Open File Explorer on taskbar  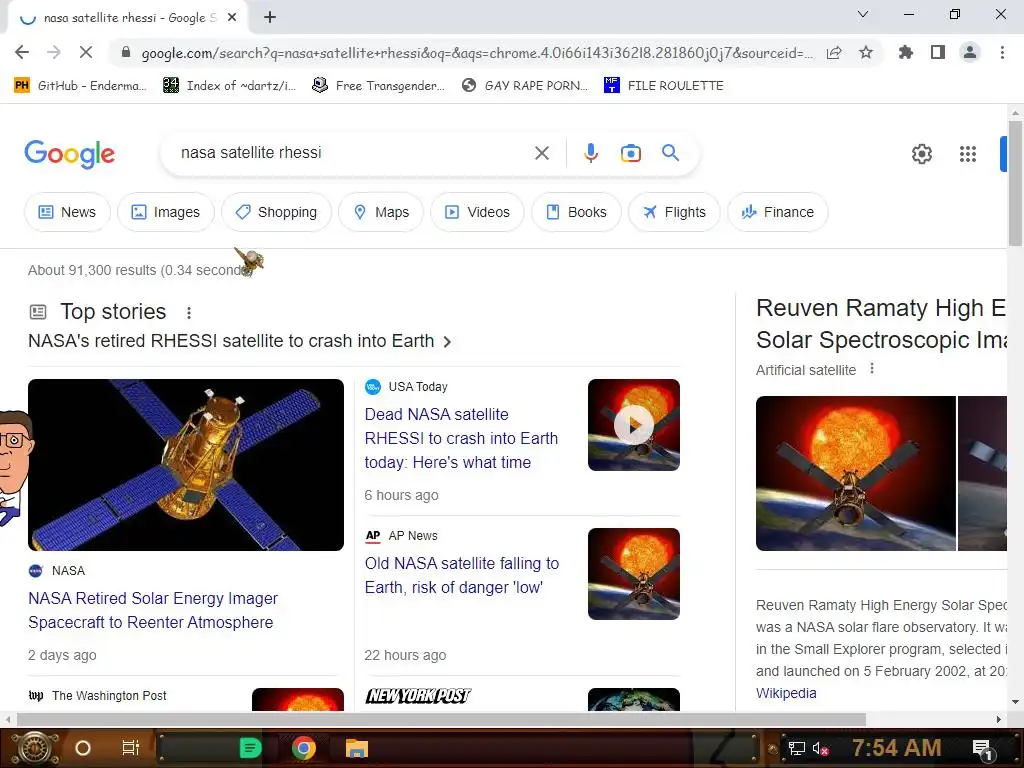[357, 748]
